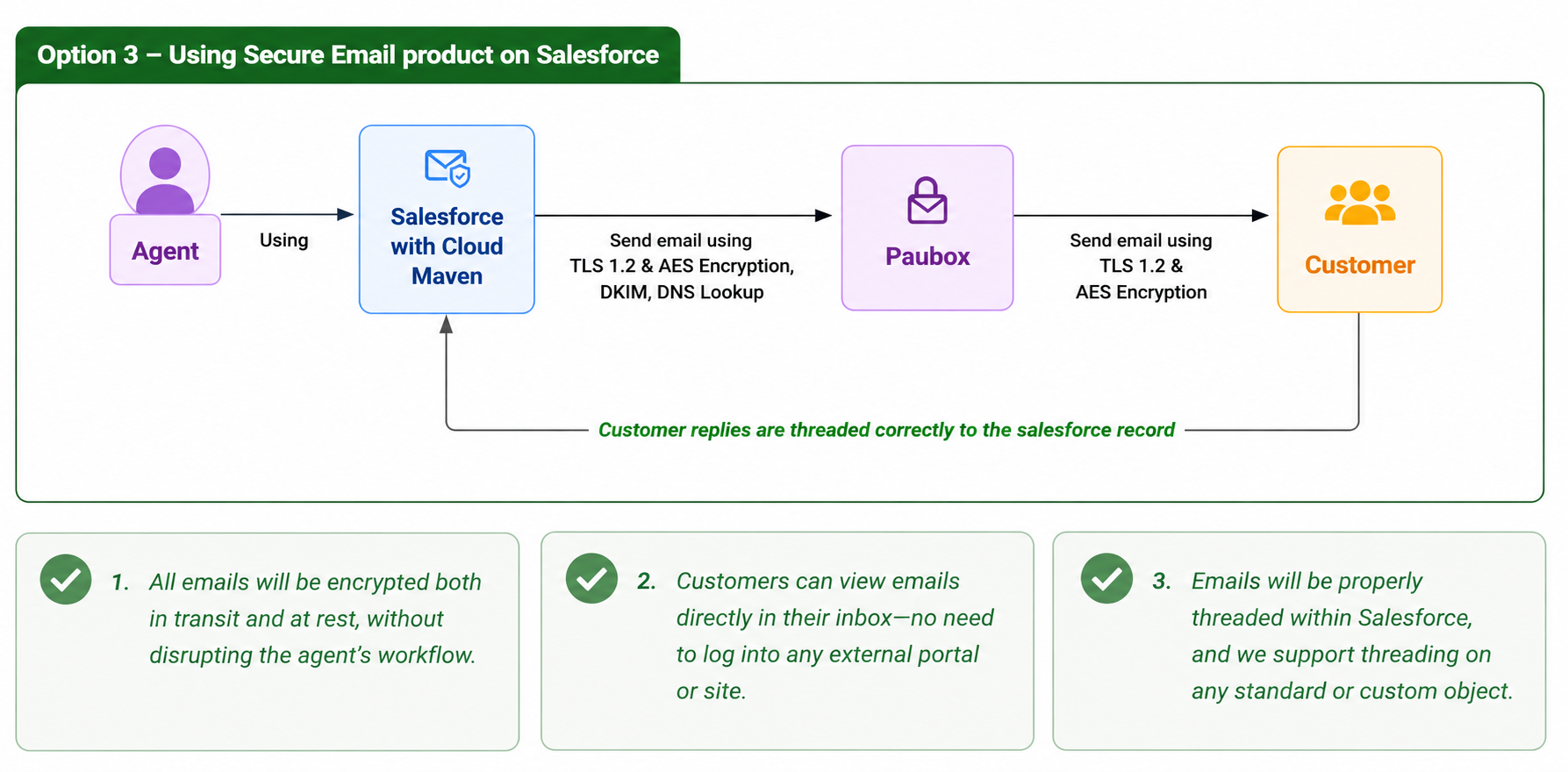The height and width of the screenshot is (772, 1568).
Task: Select the orange "Customer" label
Action: (1359, 265)
